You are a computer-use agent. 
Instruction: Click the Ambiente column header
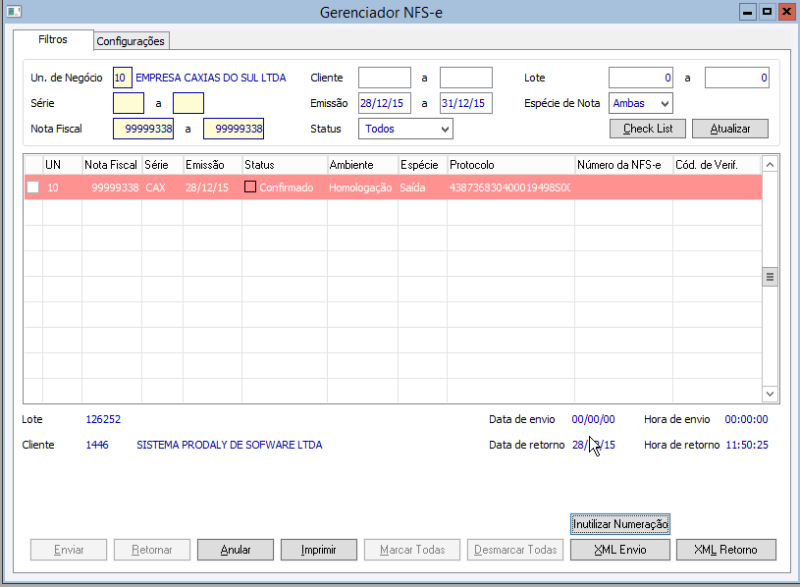pos(362,165)
